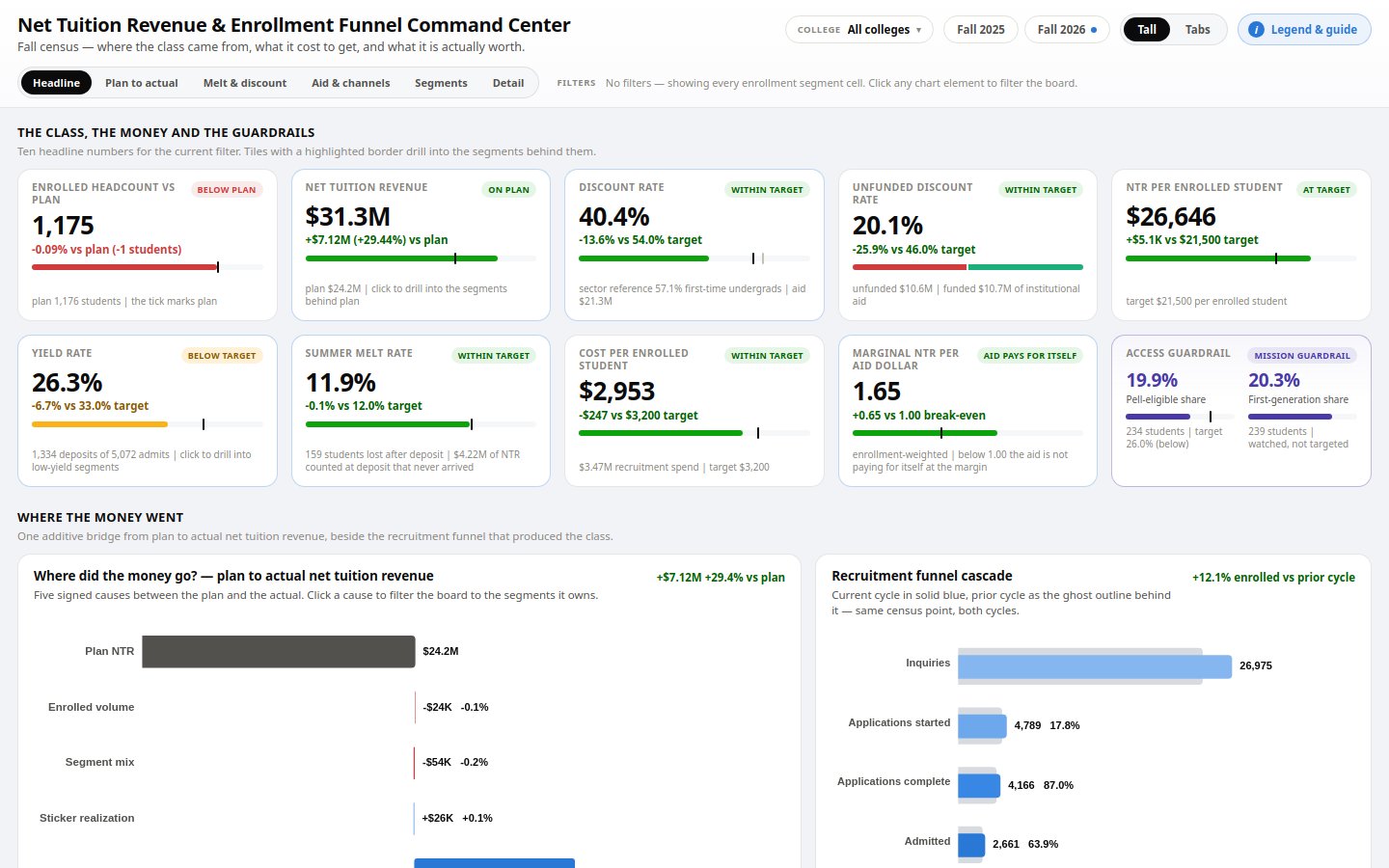Click the Inquiries funnel bar

click(x=1095, y=666)
